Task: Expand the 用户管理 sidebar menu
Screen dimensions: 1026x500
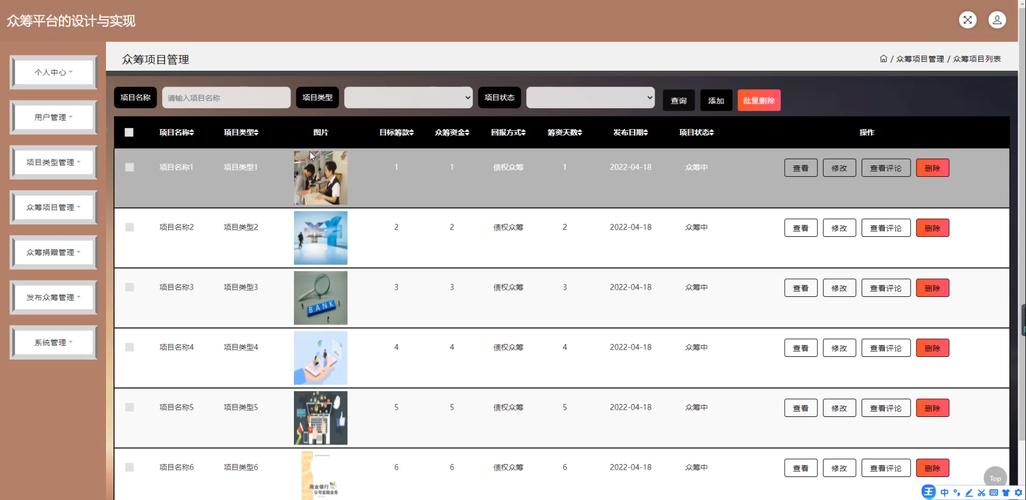Action: 53,117
